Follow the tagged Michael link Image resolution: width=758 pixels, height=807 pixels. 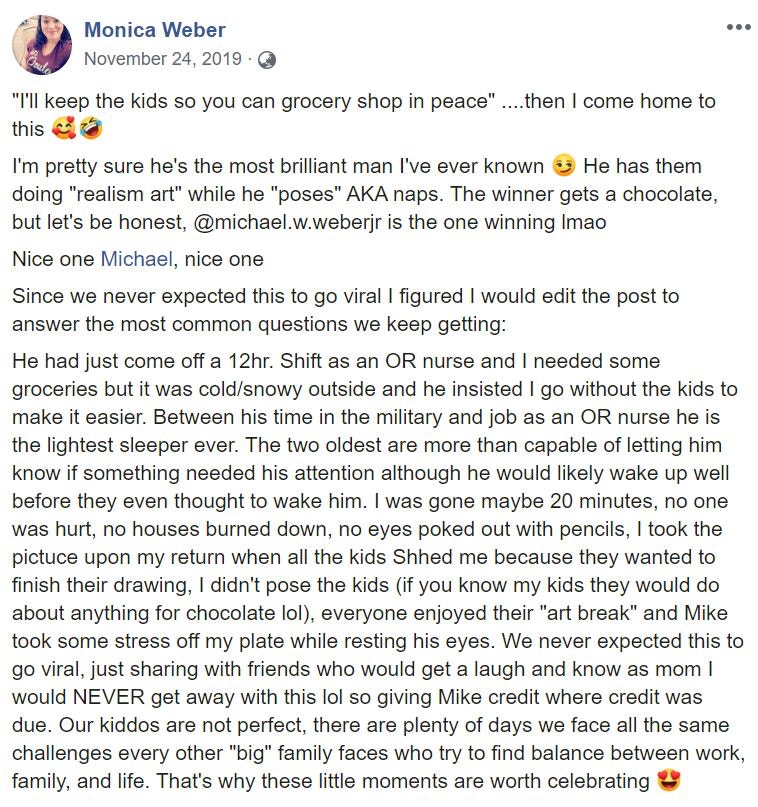(x=136, y=259)
